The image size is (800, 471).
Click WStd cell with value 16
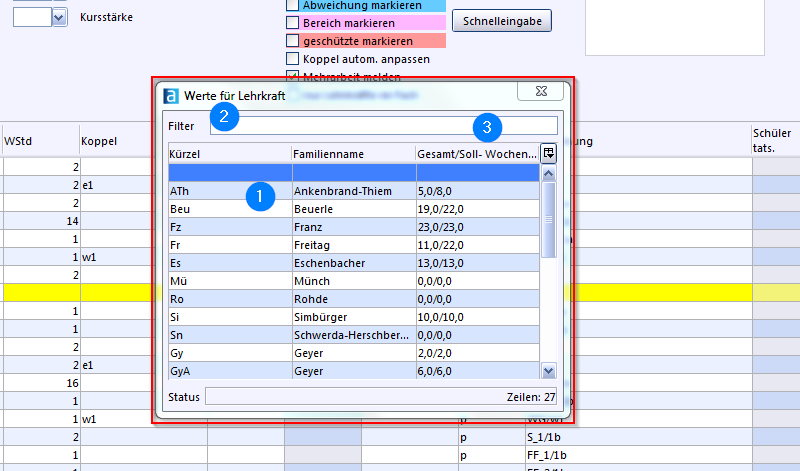pyautogui.click(x=41, y=383)
